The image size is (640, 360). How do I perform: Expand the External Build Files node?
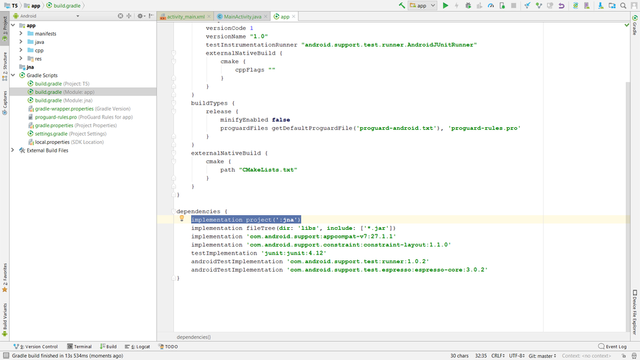[x=13, y=150]
